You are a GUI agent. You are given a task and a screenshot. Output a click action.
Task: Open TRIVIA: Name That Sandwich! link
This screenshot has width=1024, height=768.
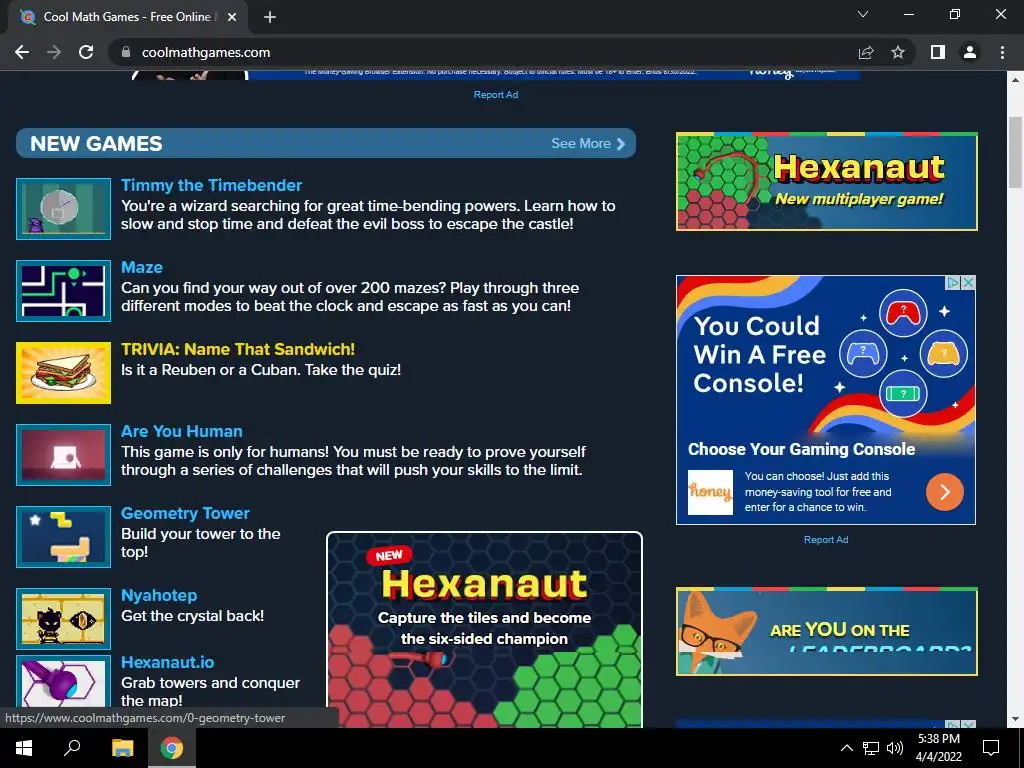coord(238,349)
